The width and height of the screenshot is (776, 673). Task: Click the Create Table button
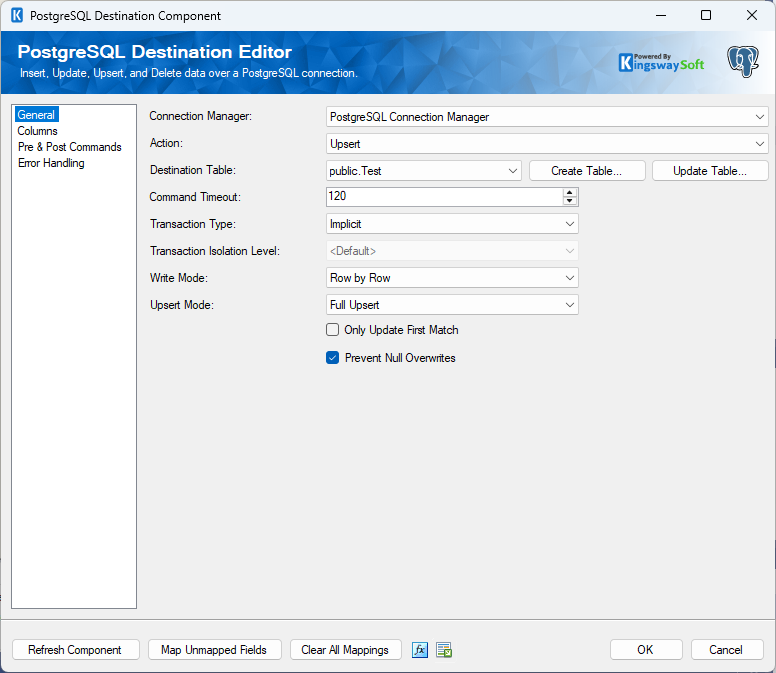[x=587, y=171]
